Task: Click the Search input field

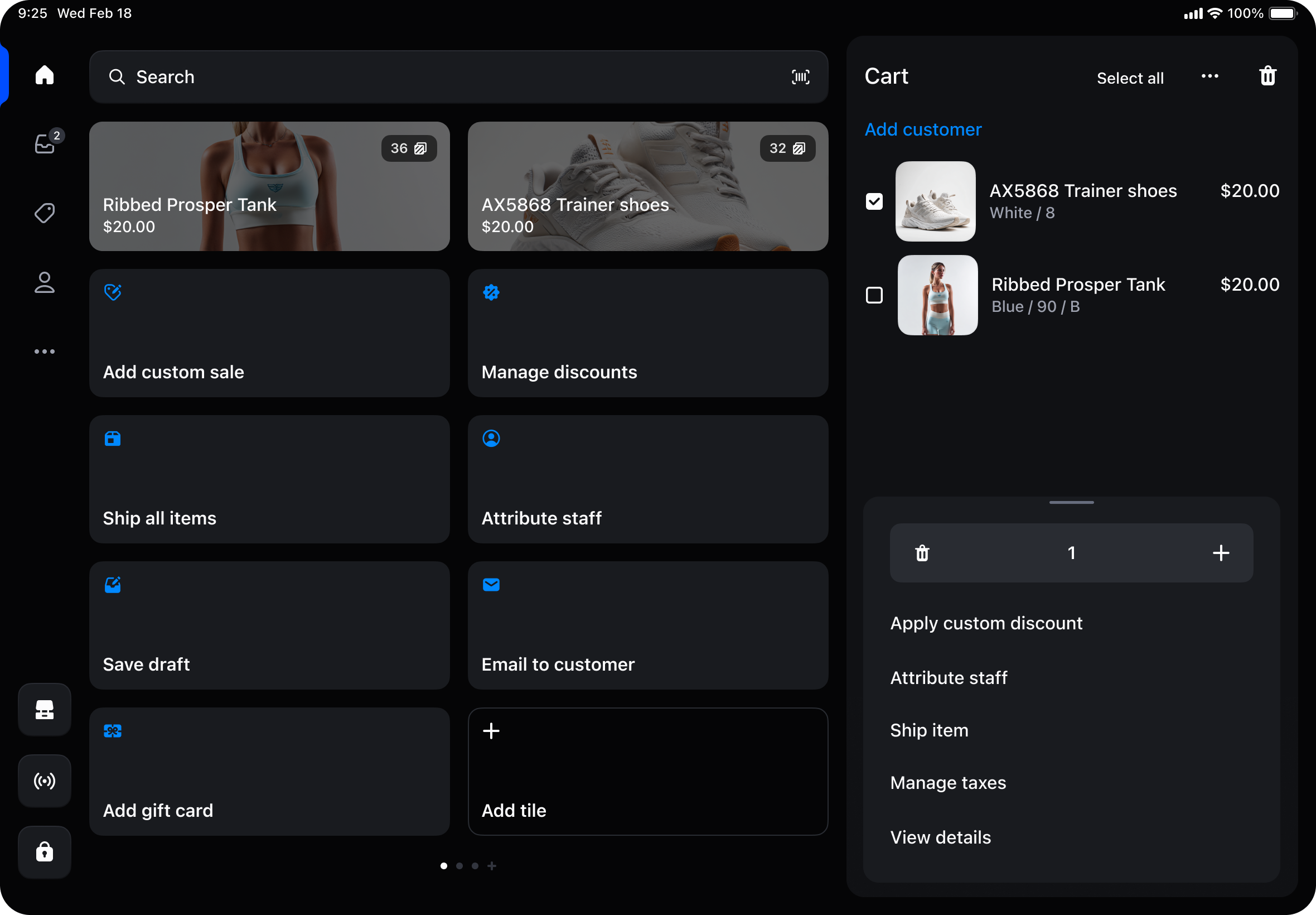Action: coord(458,77)
